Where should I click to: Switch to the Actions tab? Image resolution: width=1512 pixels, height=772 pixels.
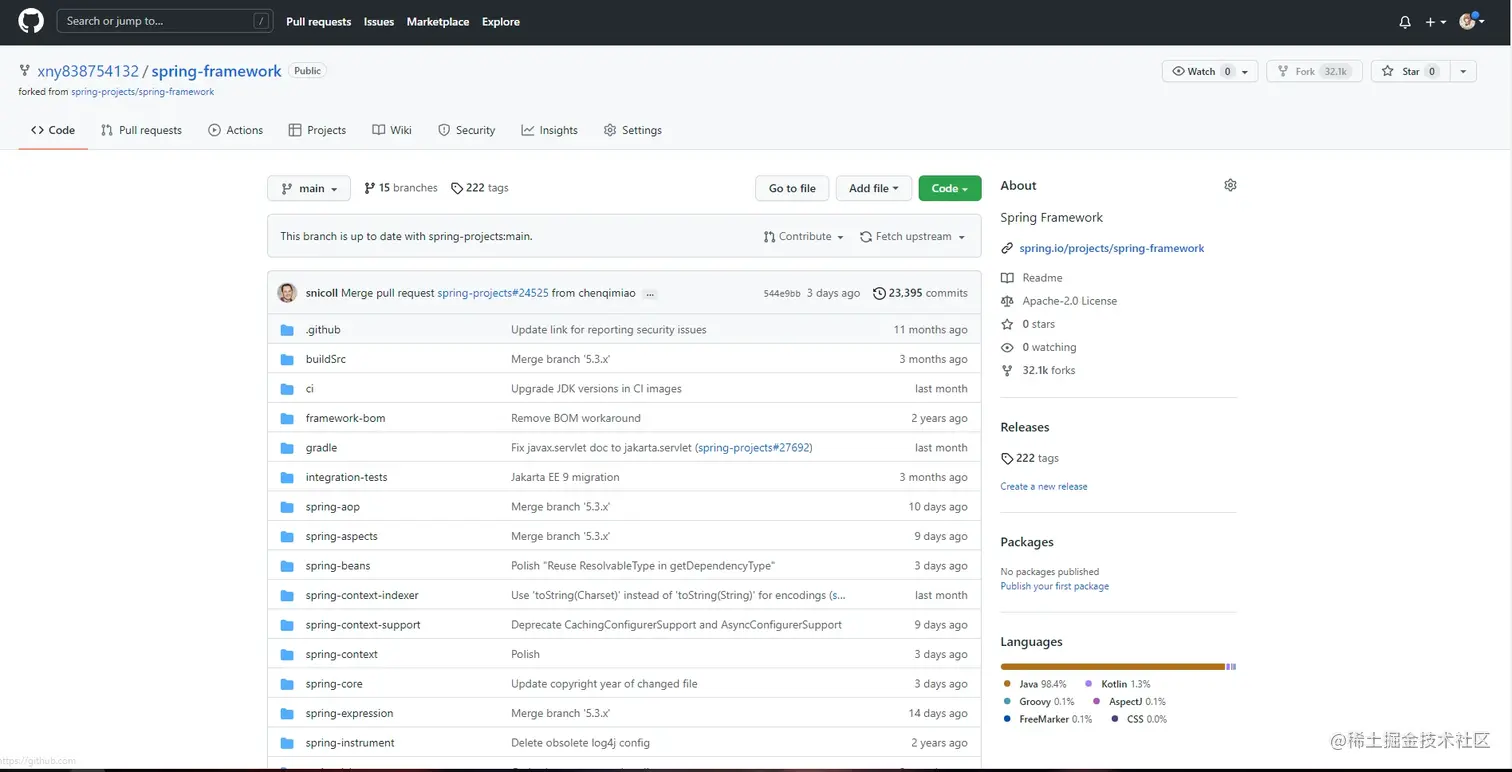[235, 130]
